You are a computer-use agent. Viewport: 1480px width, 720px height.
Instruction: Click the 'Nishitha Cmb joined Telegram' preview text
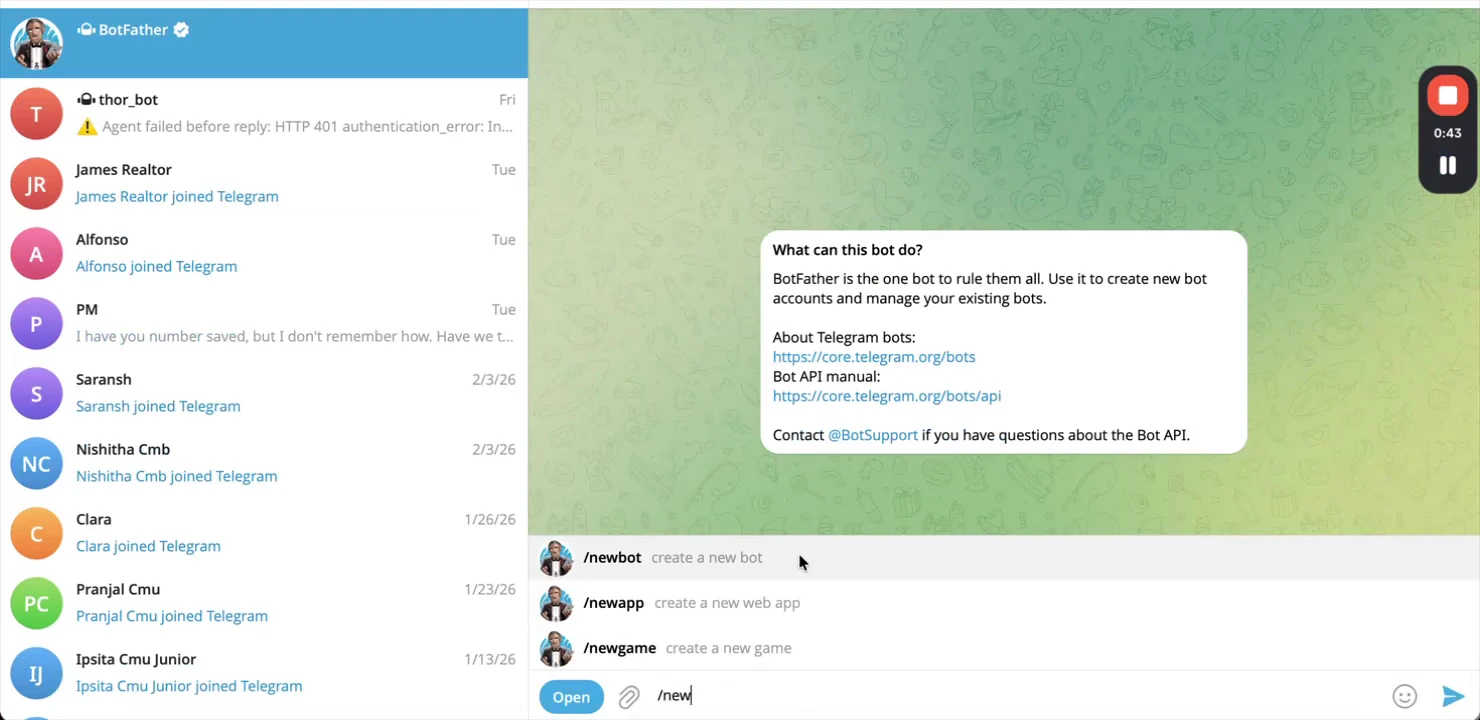click(x=177, y=477)
